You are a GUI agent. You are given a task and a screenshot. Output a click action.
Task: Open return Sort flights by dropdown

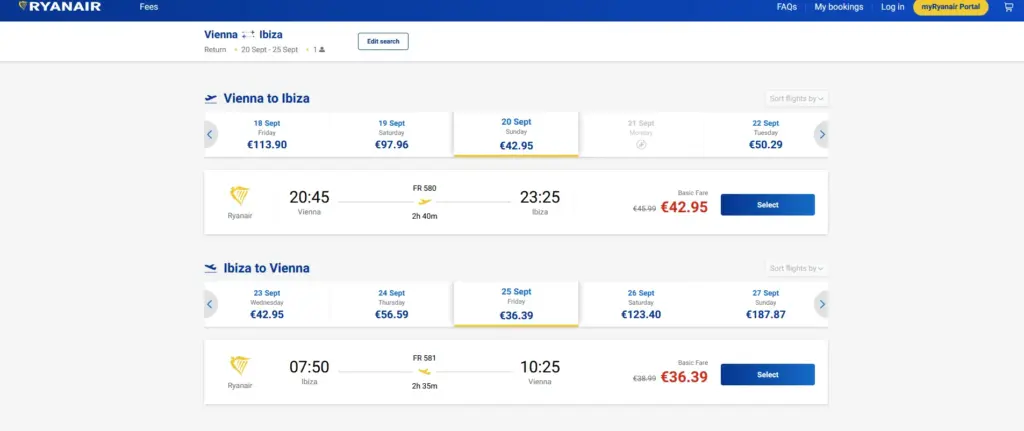click(x=797, y=268)
